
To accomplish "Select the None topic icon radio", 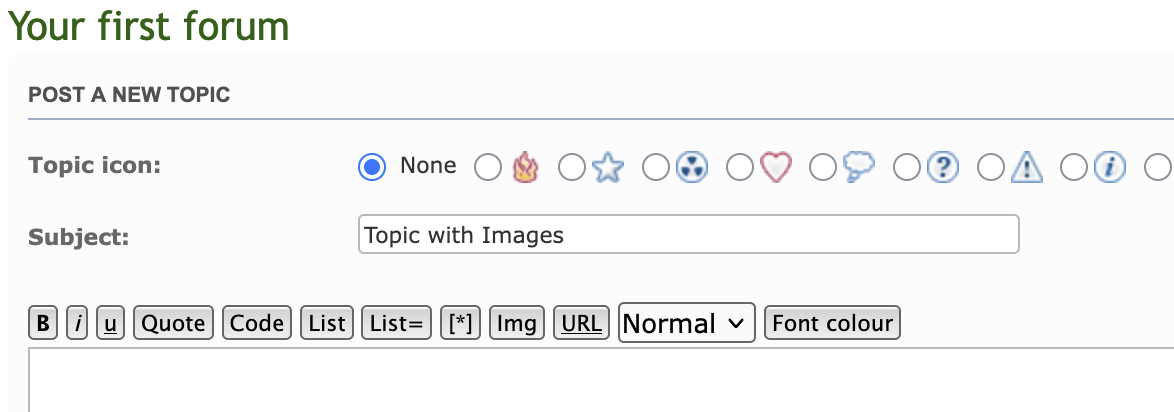I will point(372,167).
